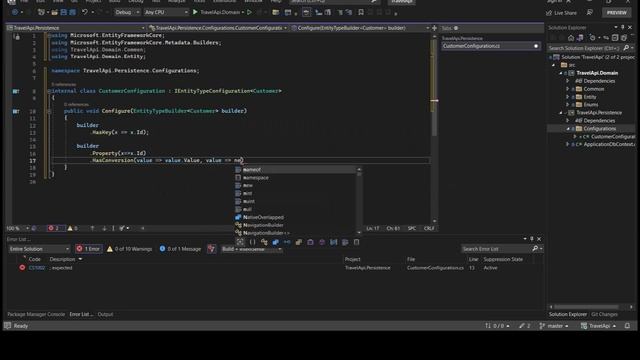Choose null from the IntelliSense list
Viewport: 640px width, 360px height.
(296, 209)
